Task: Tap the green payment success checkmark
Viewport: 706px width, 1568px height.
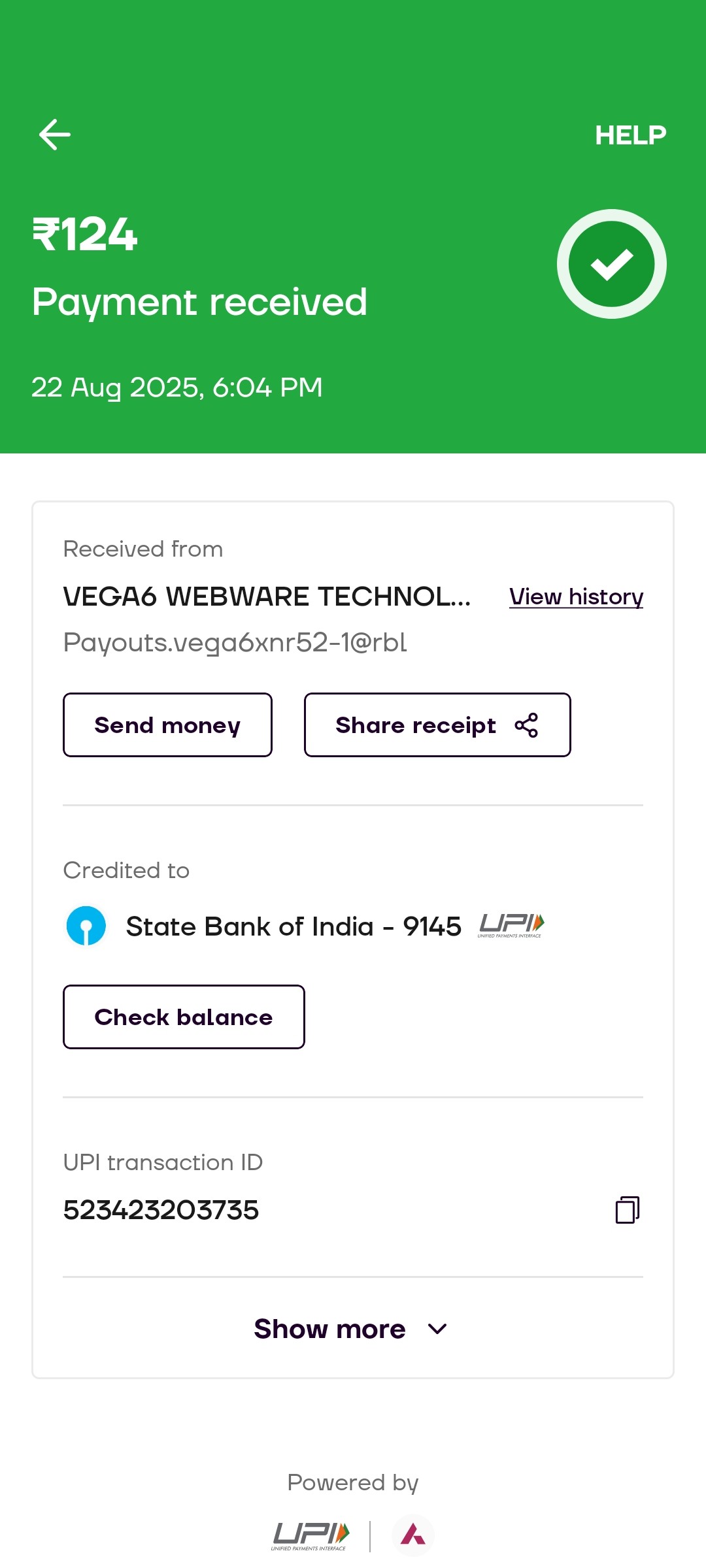Action: coord(611,264)
